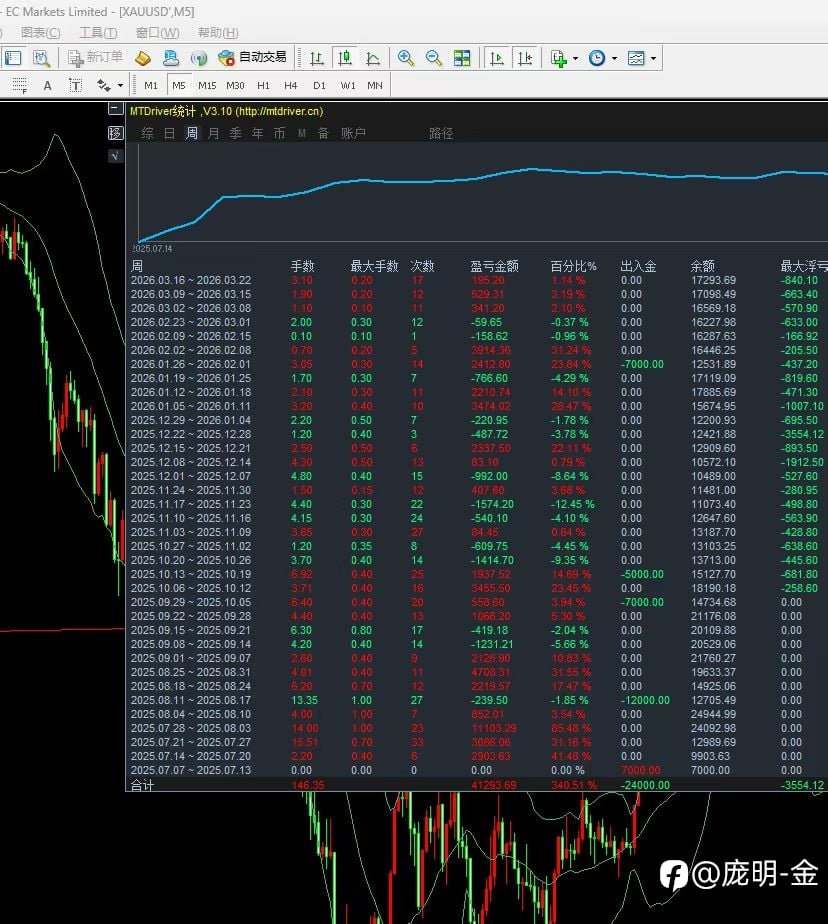
Task: Toggle chart auto scroll icon
Action: click(497, 58)
